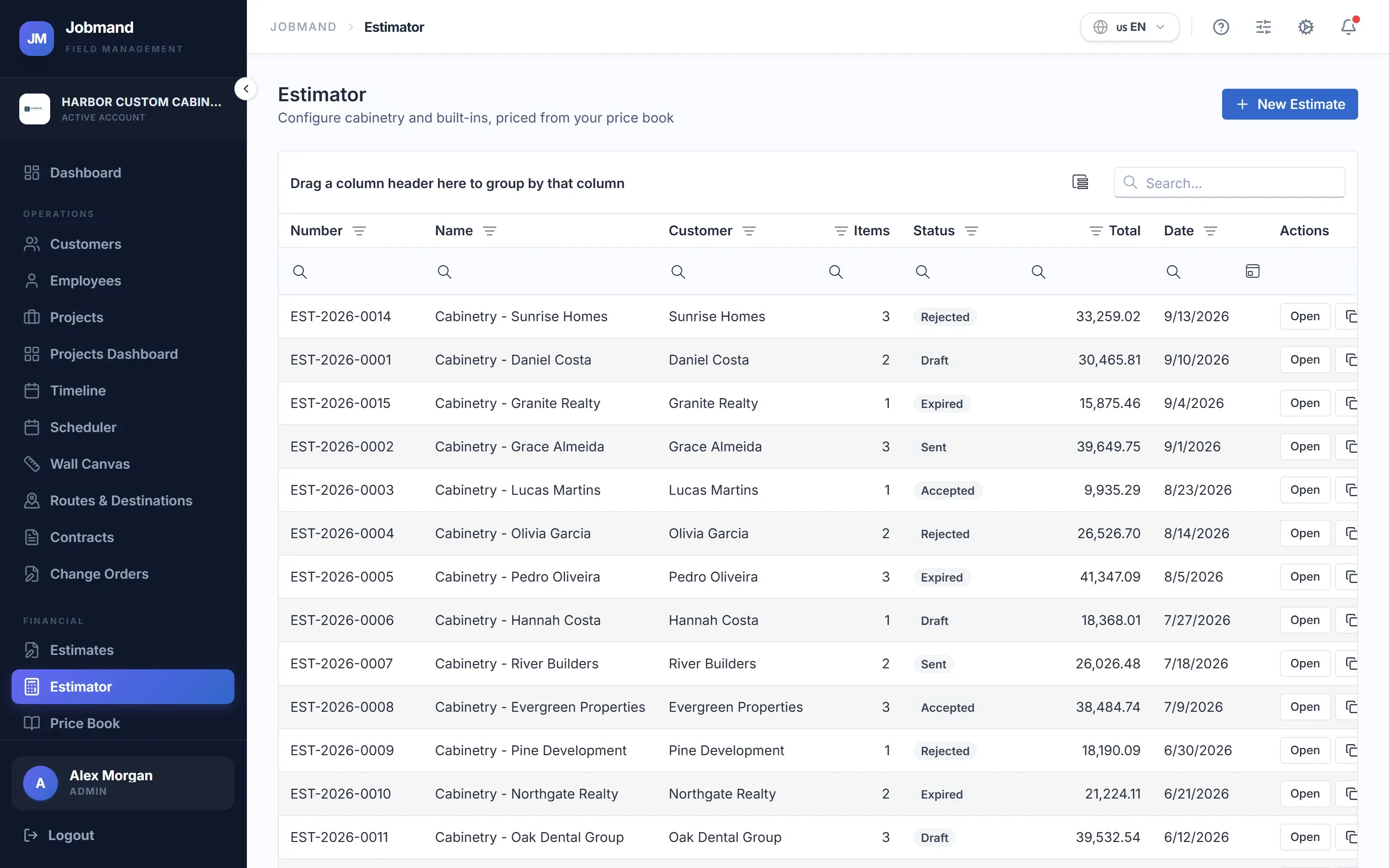Open the EN language selector dropdown
This screenshot has height=868, width=1389.
tap(1130, 27)
